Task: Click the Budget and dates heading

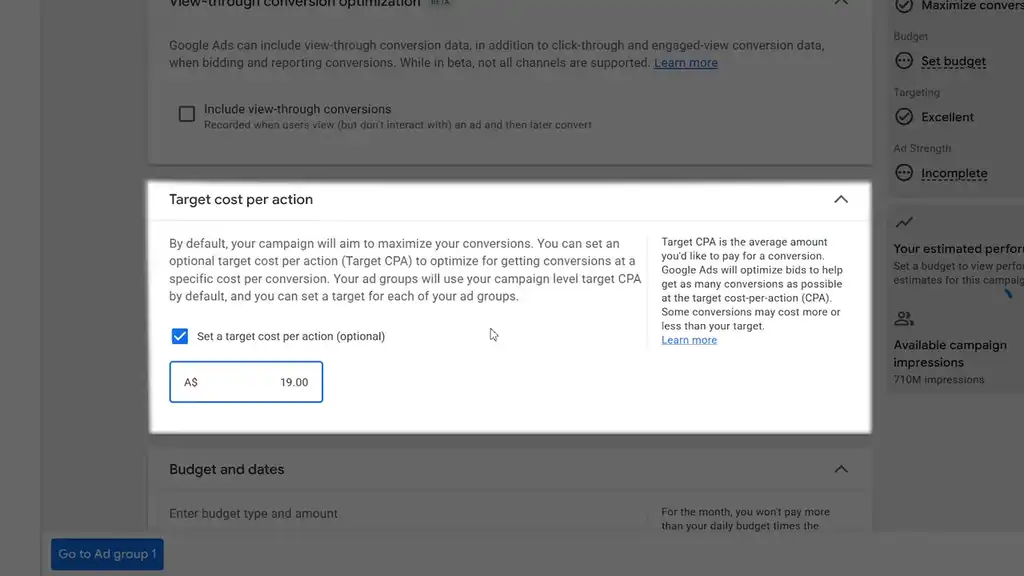Action: click(x=227, y=470)
